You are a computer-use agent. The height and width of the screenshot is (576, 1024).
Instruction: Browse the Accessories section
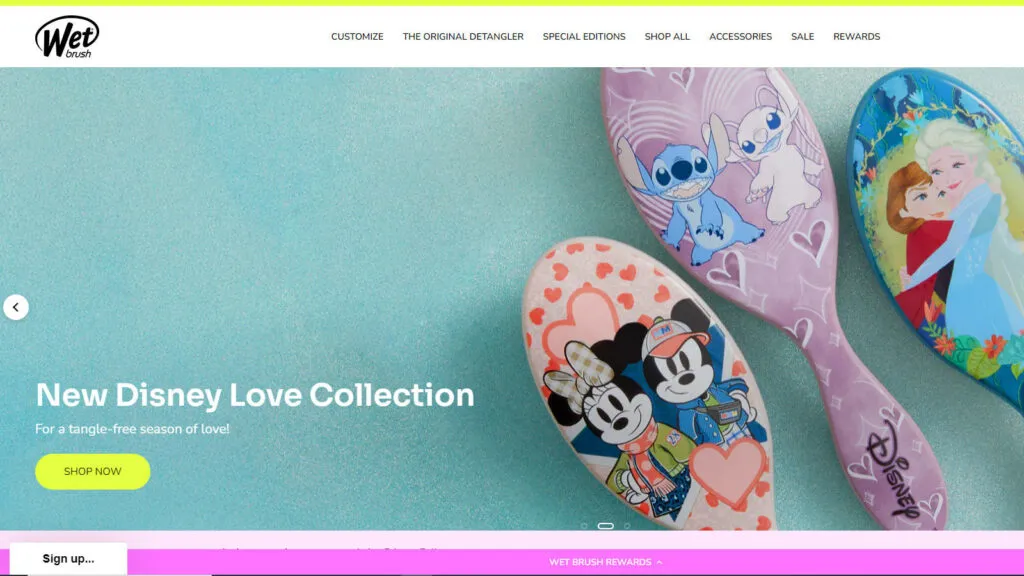741,37
